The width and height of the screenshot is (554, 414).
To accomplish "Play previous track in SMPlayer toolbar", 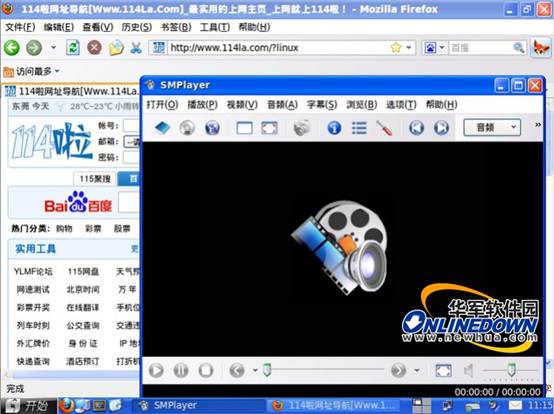I will click(417, 128).
